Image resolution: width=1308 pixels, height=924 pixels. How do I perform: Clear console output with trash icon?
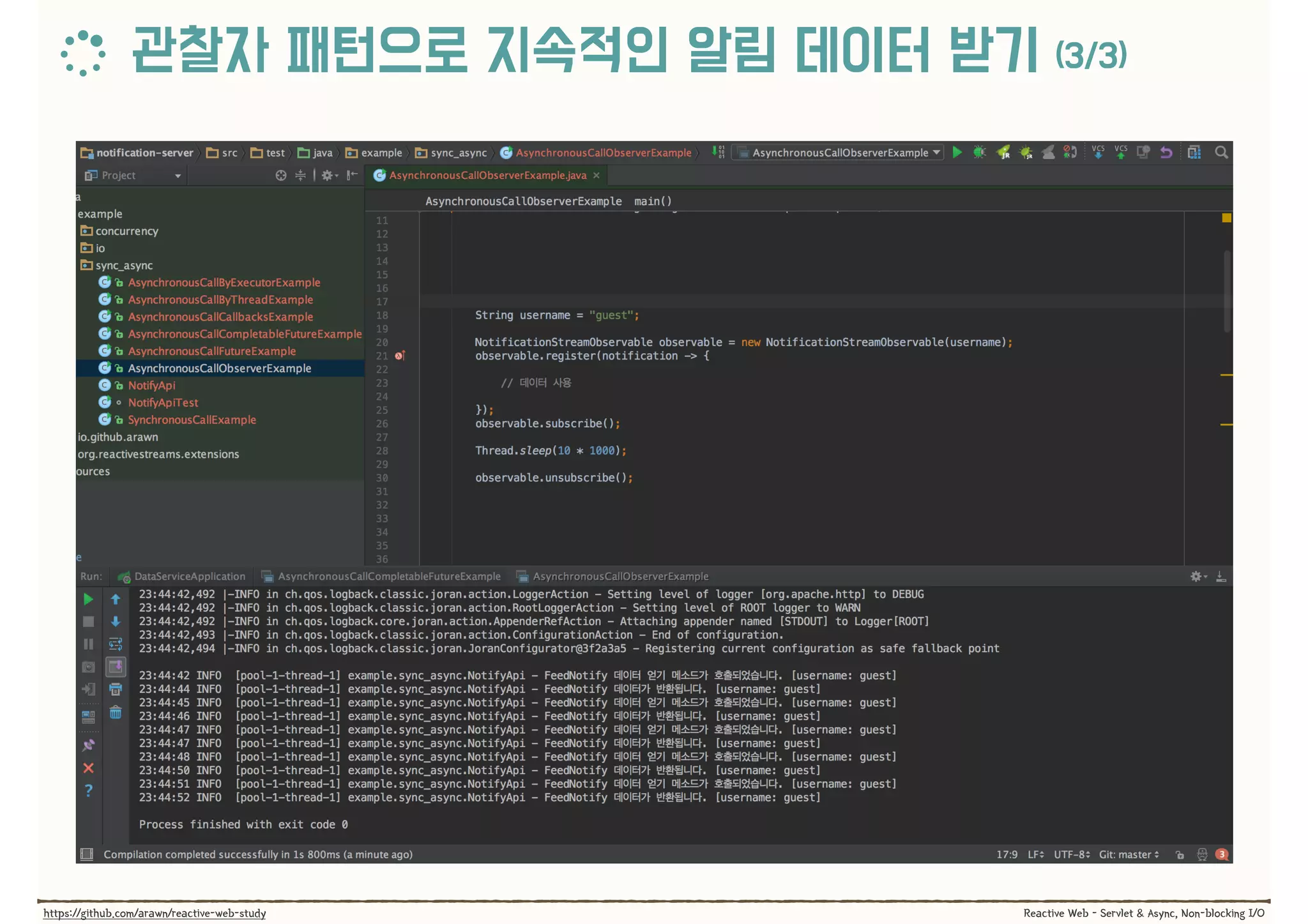[x=116, y=712]
